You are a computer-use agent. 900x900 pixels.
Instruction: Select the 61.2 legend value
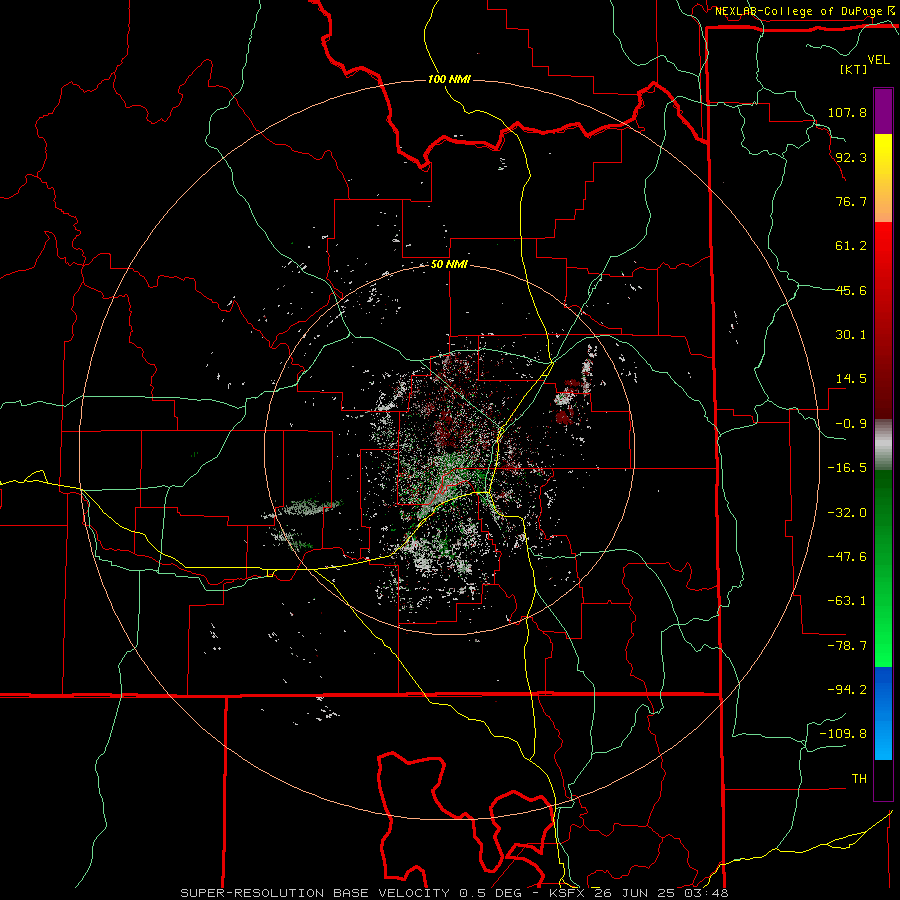tap(851, 246)
